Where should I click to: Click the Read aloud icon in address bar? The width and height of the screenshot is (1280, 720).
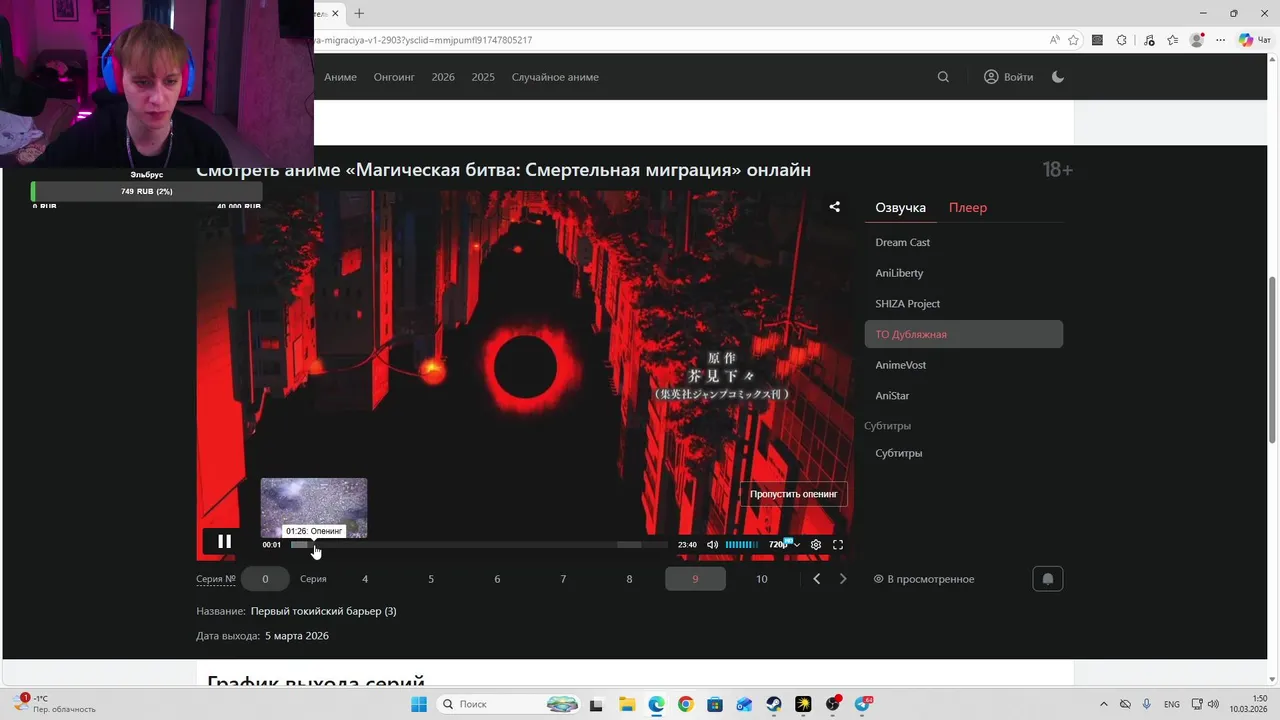(x=1054, y=40)
